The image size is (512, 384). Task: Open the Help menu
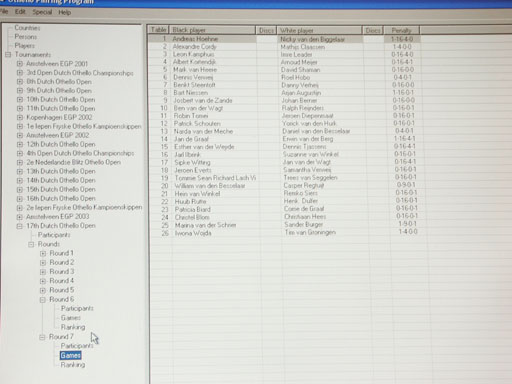(x=65, y=12)
